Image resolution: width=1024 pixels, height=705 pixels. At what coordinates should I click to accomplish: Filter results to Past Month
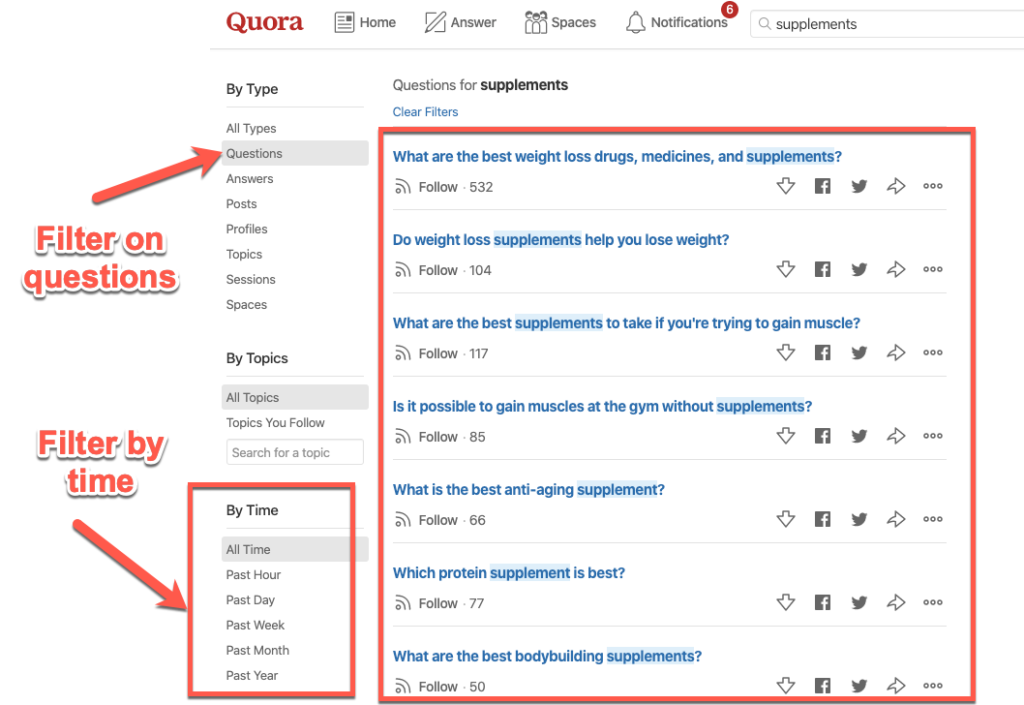pos(257,650)
